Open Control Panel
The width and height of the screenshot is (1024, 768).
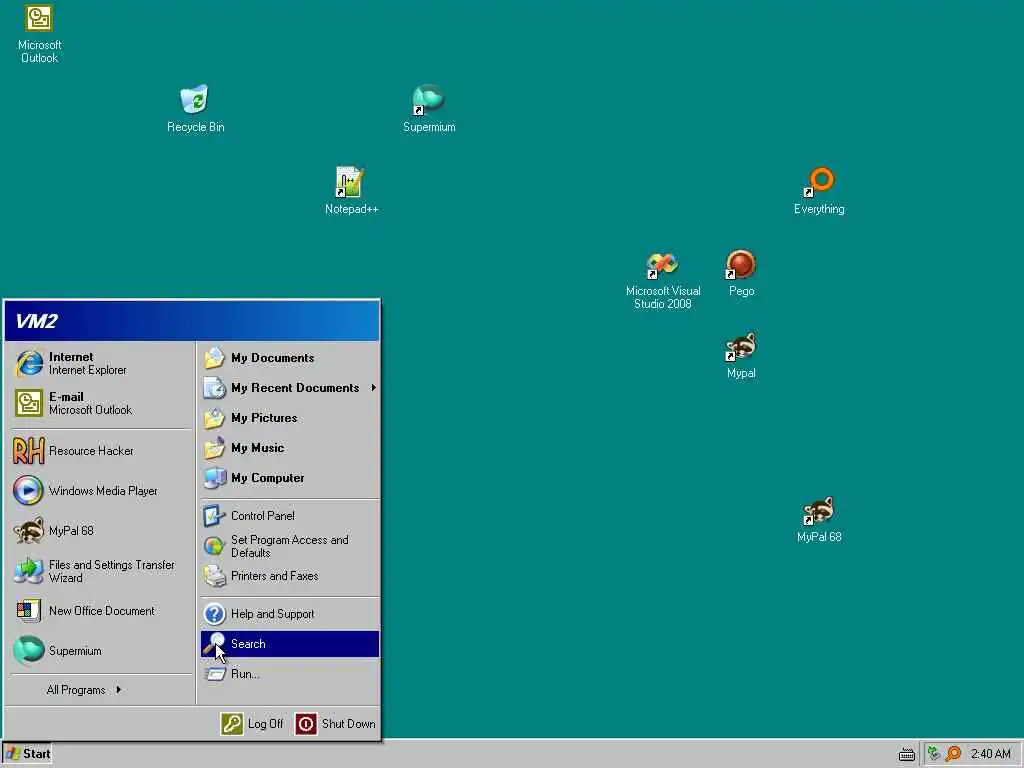(x=290, y=516)
